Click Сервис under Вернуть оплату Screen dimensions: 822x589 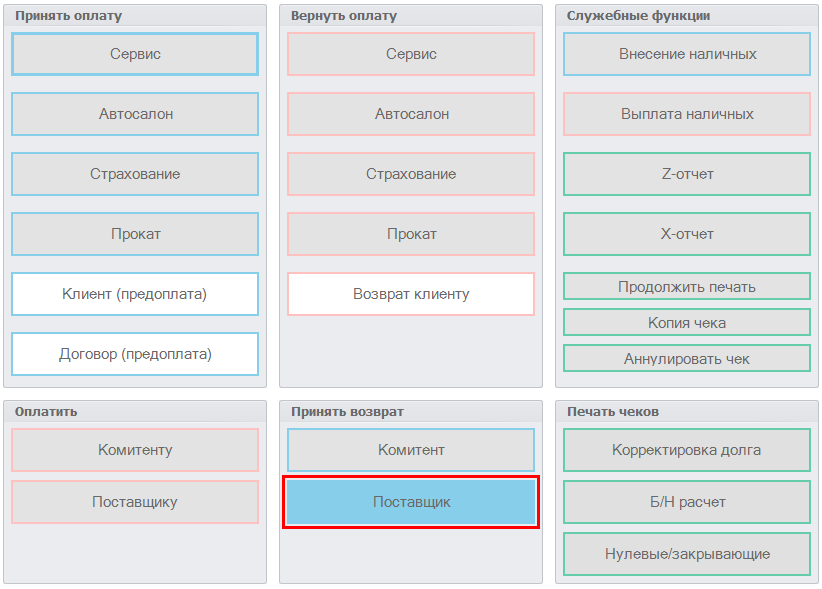411,54
